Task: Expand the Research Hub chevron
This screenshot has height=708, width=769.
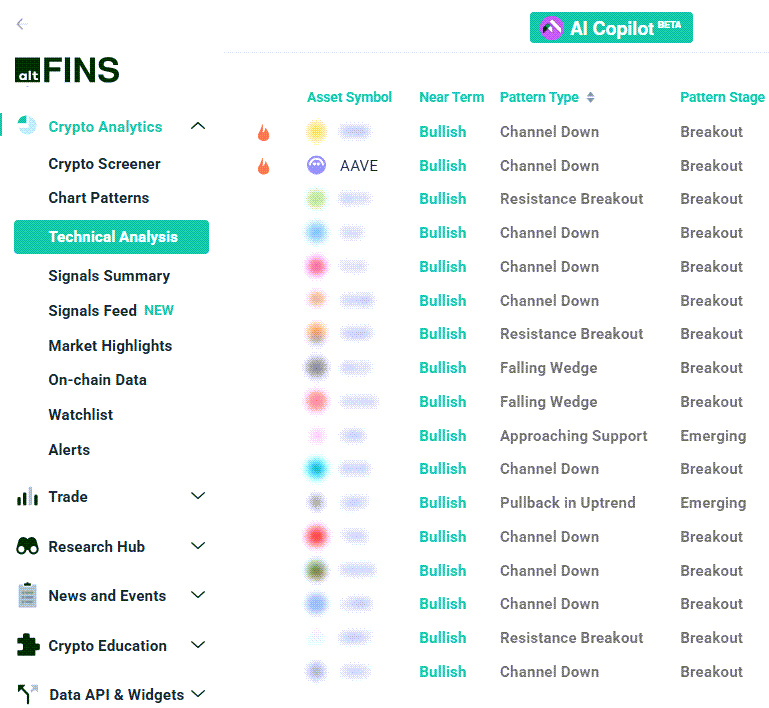Action: [x=198, y=546]
